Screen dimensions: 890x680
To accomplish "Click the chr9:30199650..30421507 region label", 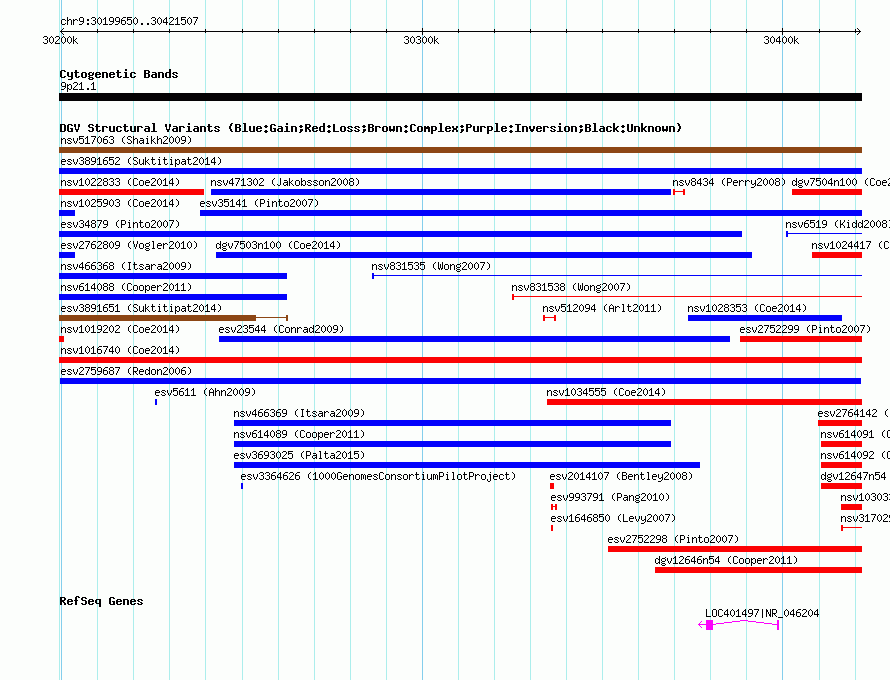I will pos(129,21).
